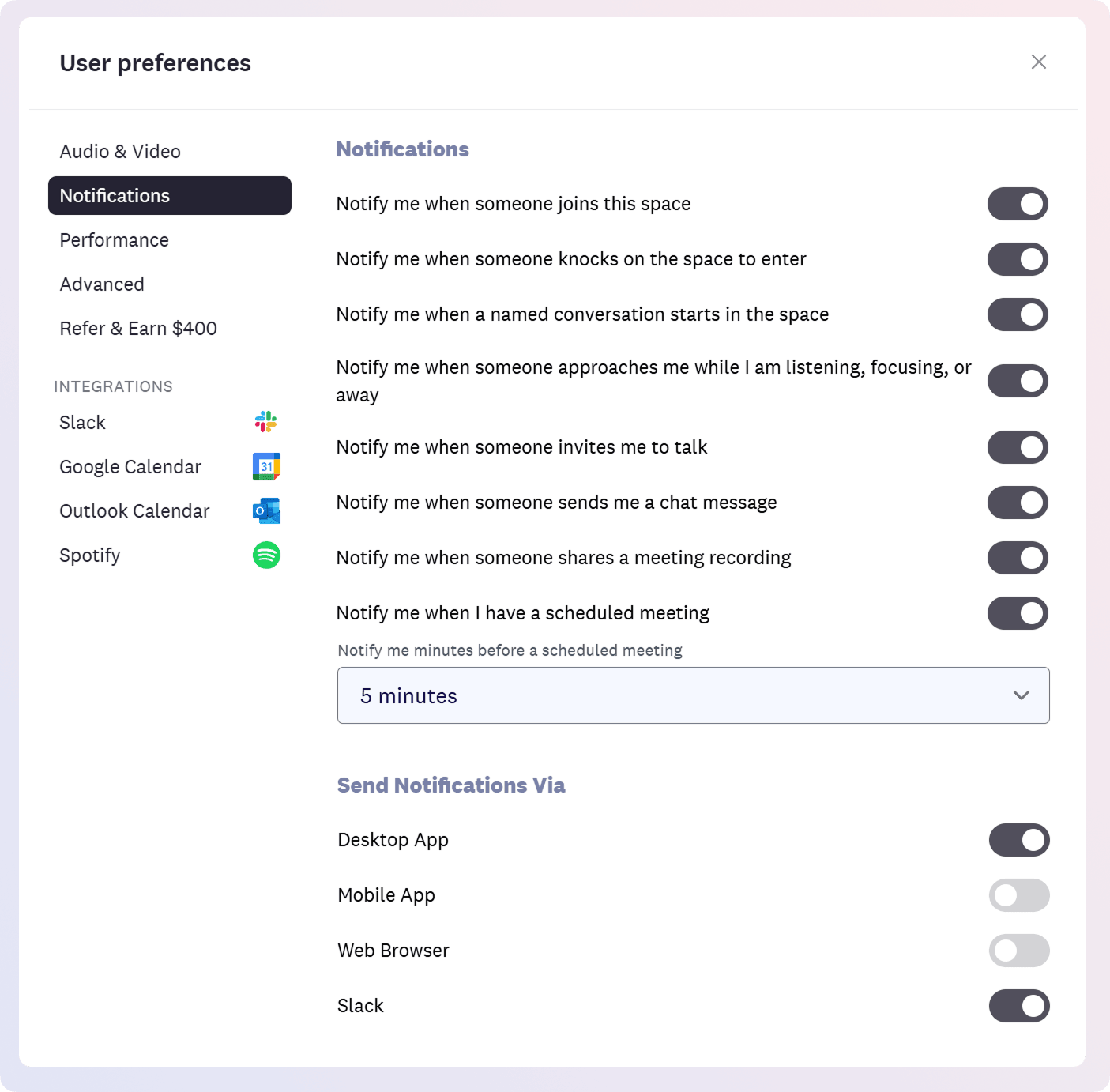This screenshot has width=1110, height=1092.
Task: Enable Web Browser notifications
Action: coord(1019,951)
